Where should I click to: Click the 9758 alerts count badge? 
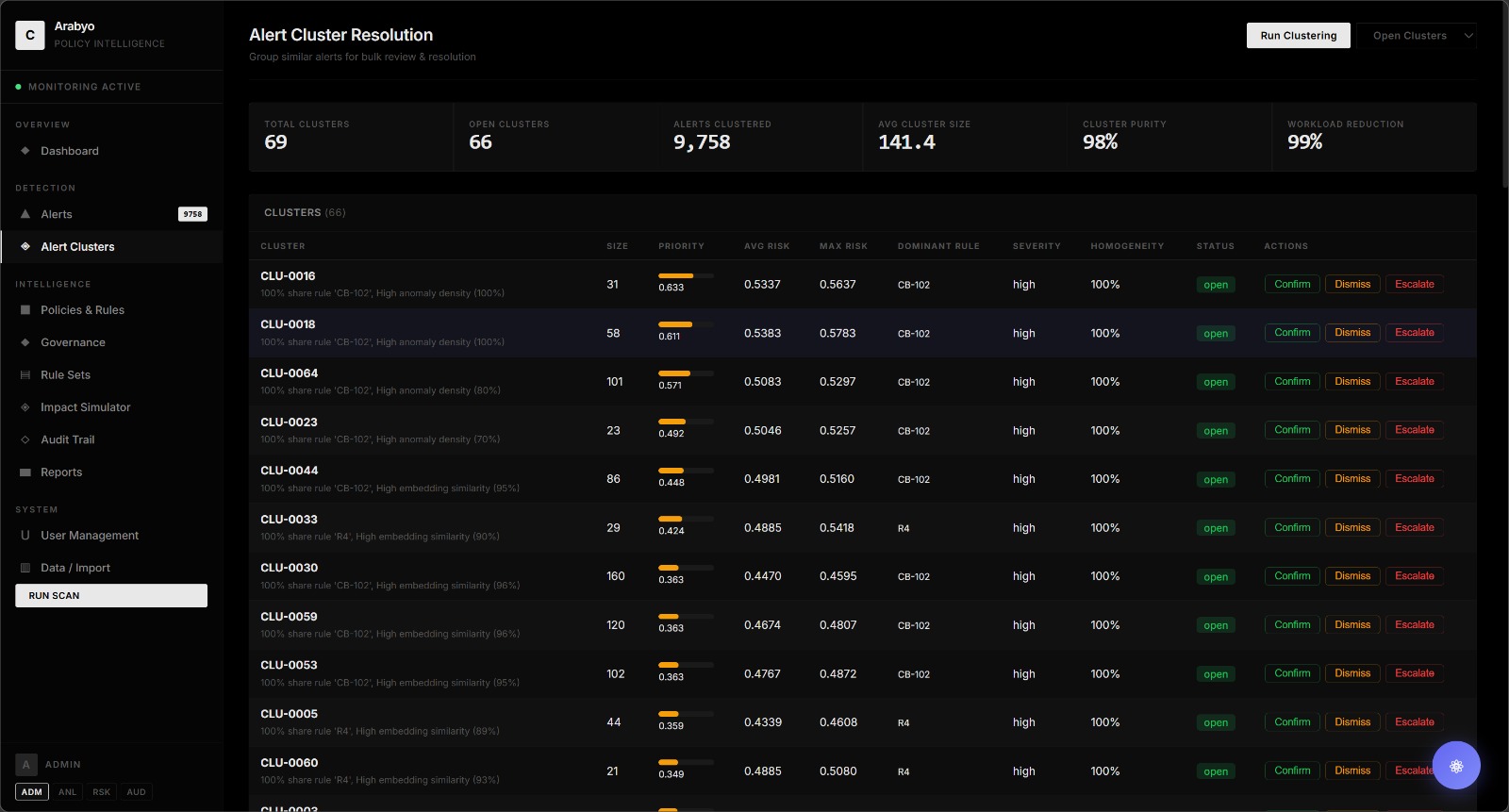pyautogui.click(x=192, y=214)
